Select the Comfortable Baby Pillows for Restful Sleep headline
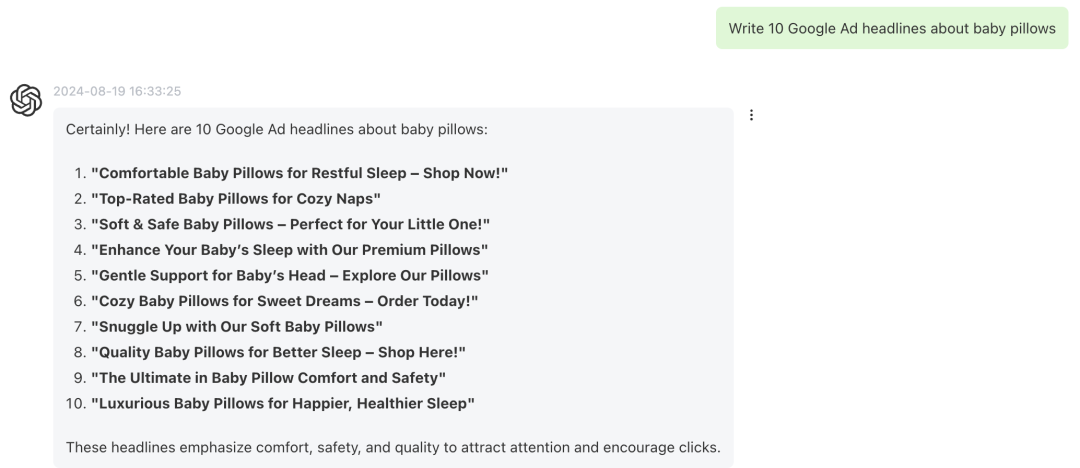The image size is (1080, 468). (x=300, y=173)
